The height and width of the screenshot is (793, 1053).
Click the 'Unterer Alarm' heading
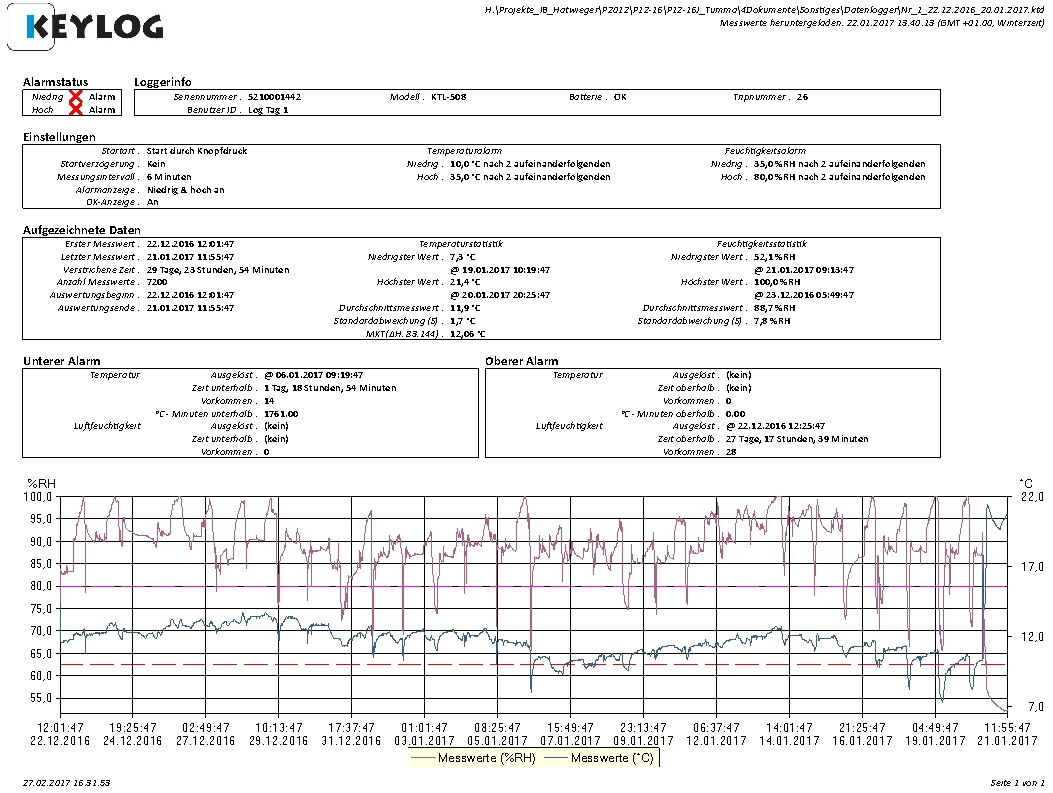tap(61, 361)
